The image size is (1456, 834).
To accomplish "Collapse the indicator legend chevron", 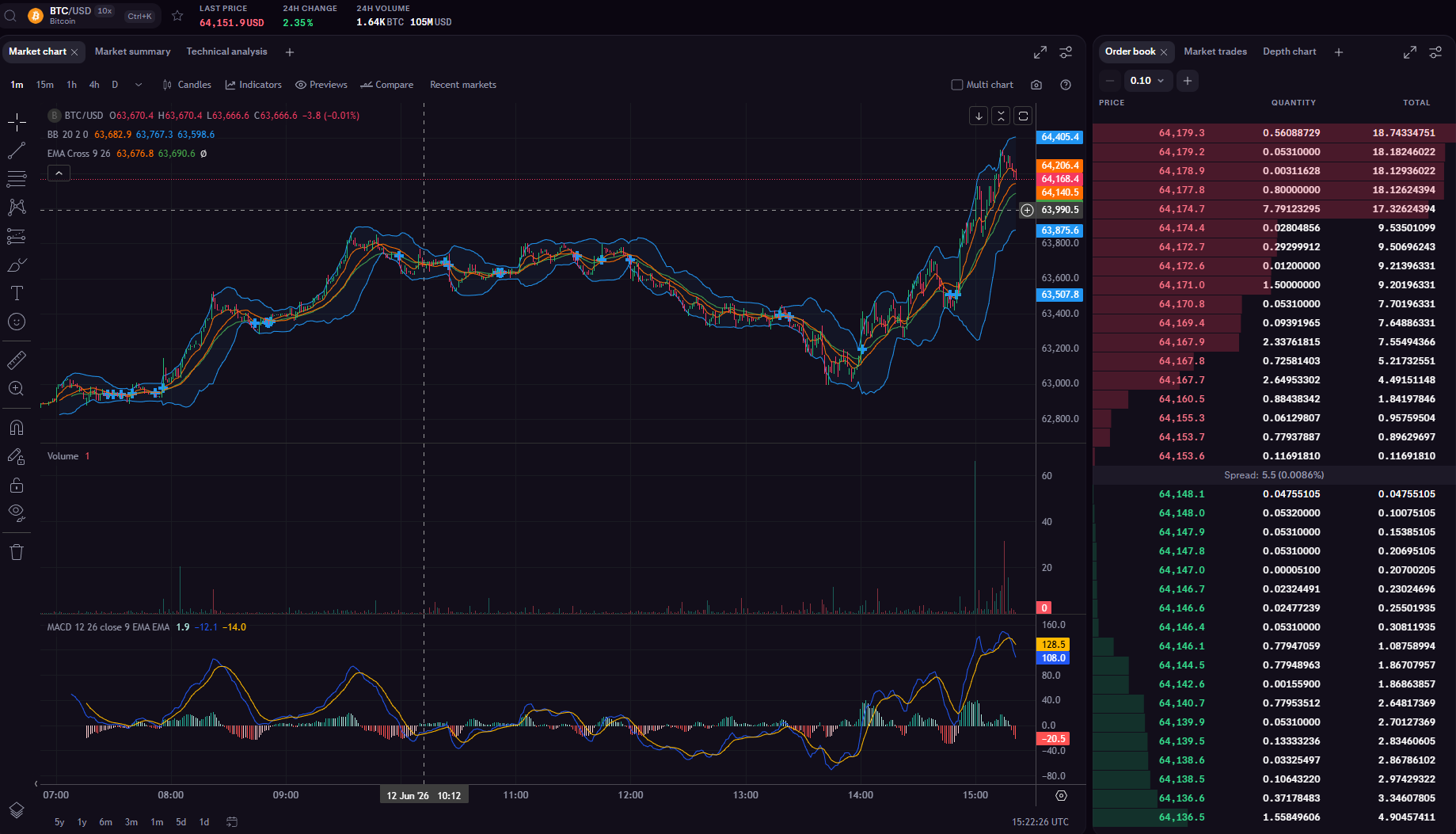I will point(59,173).
